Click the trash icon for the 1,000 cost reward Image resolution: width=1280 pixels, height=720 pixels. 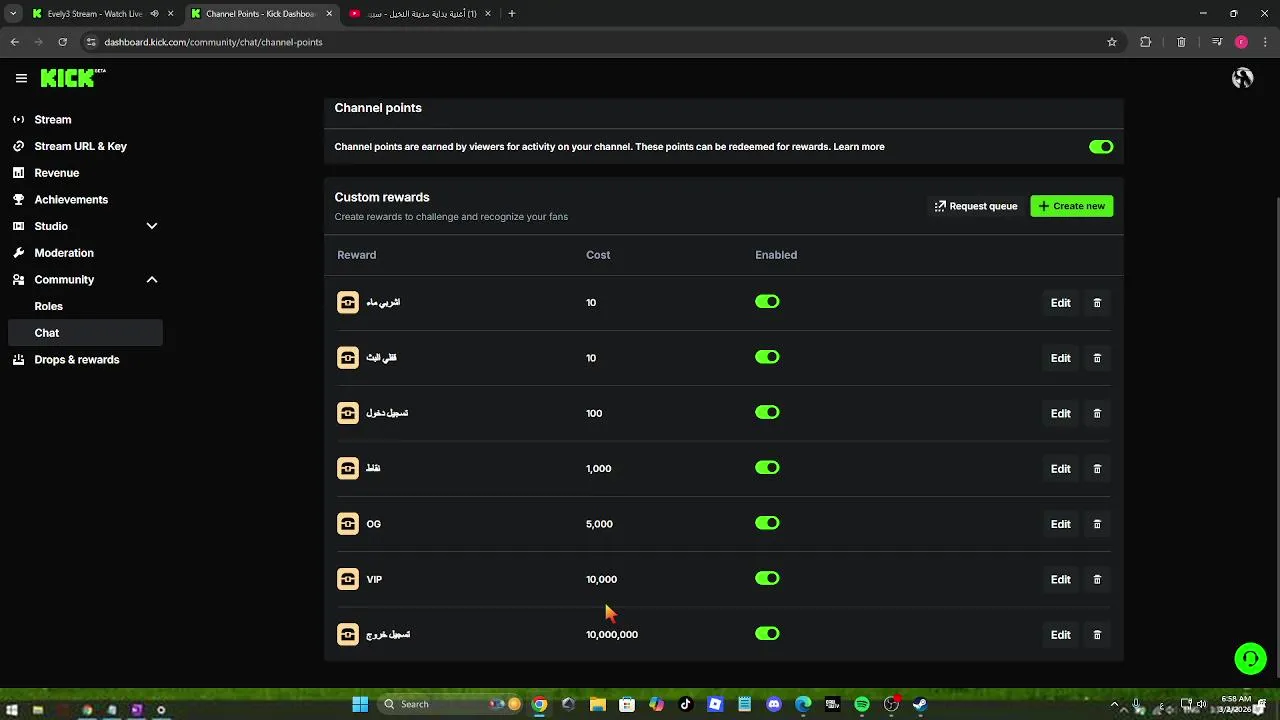[1097, 468]
